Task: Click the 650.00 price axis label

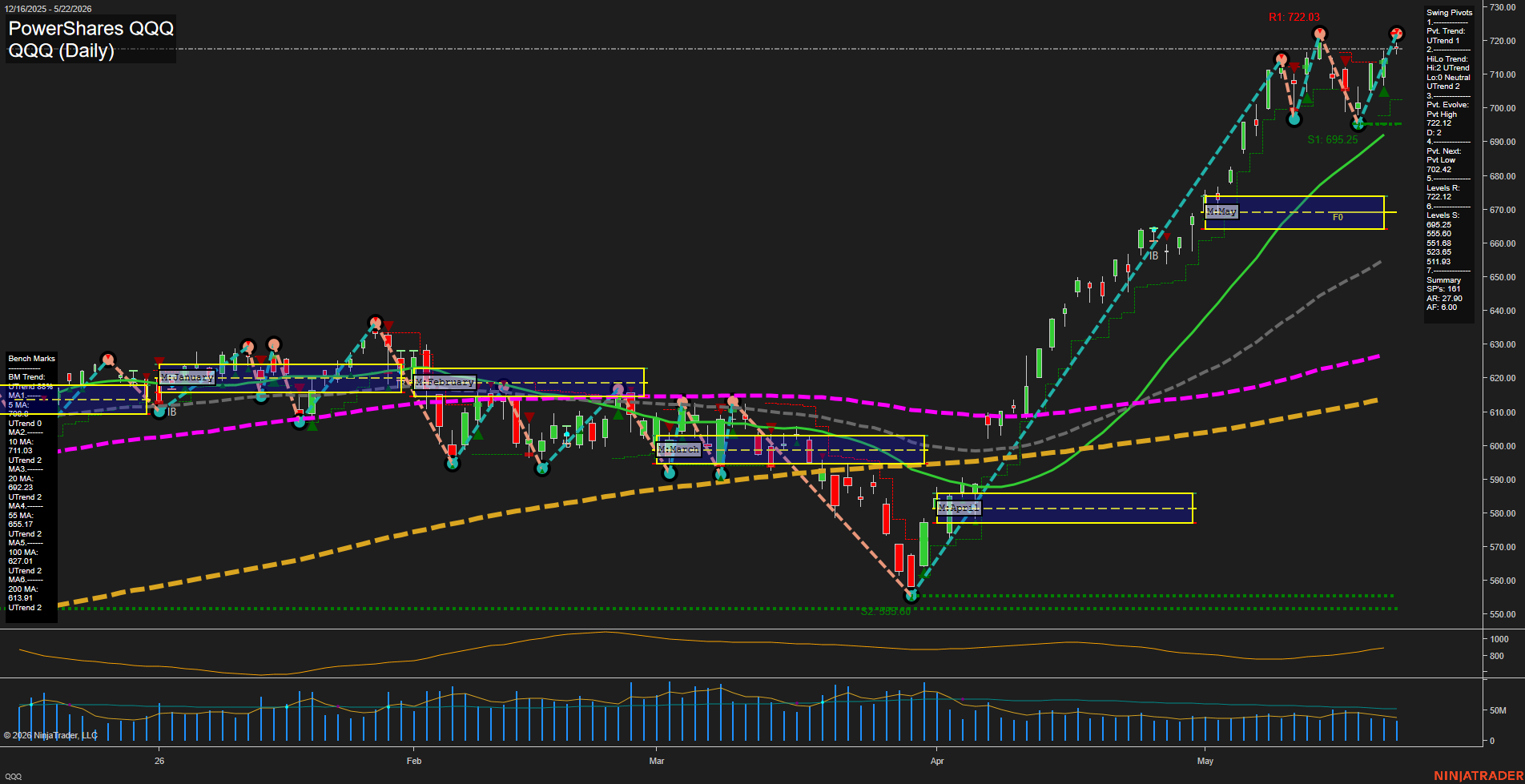Action: click(1502, 277)
